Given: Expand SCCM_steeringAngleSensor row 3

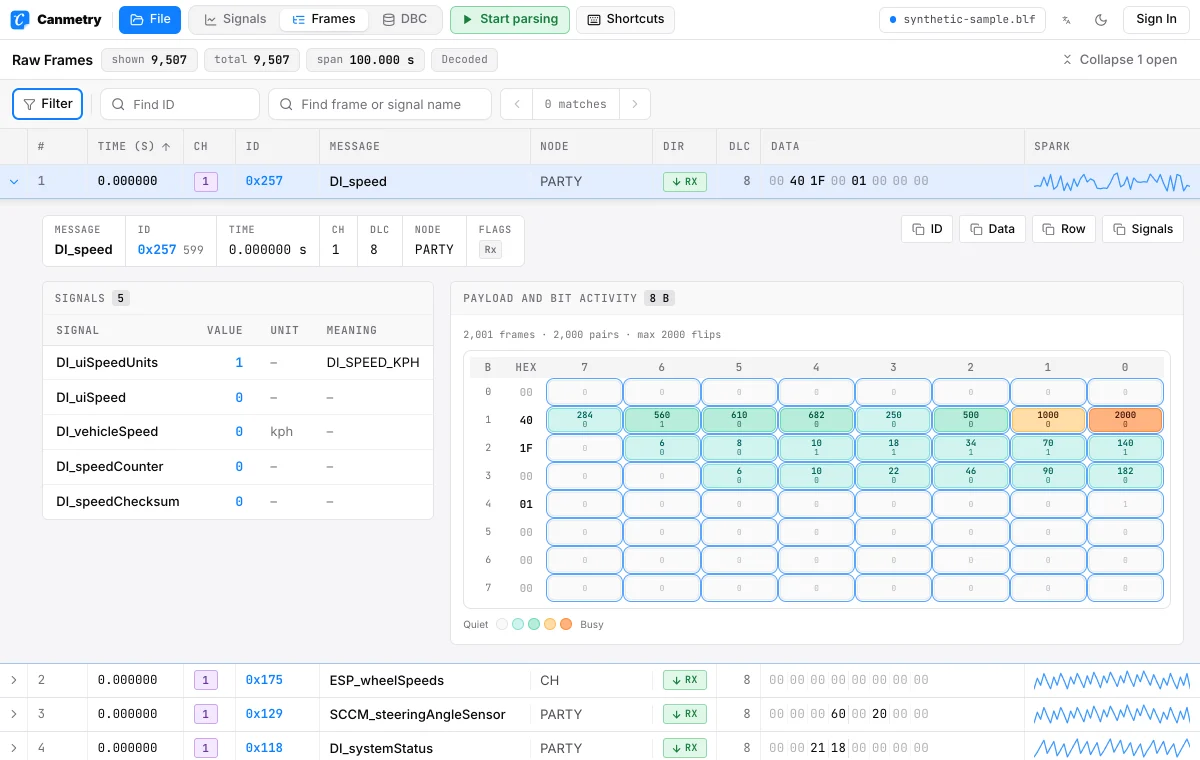Looking at the screenshot, I should pos(14,714).
